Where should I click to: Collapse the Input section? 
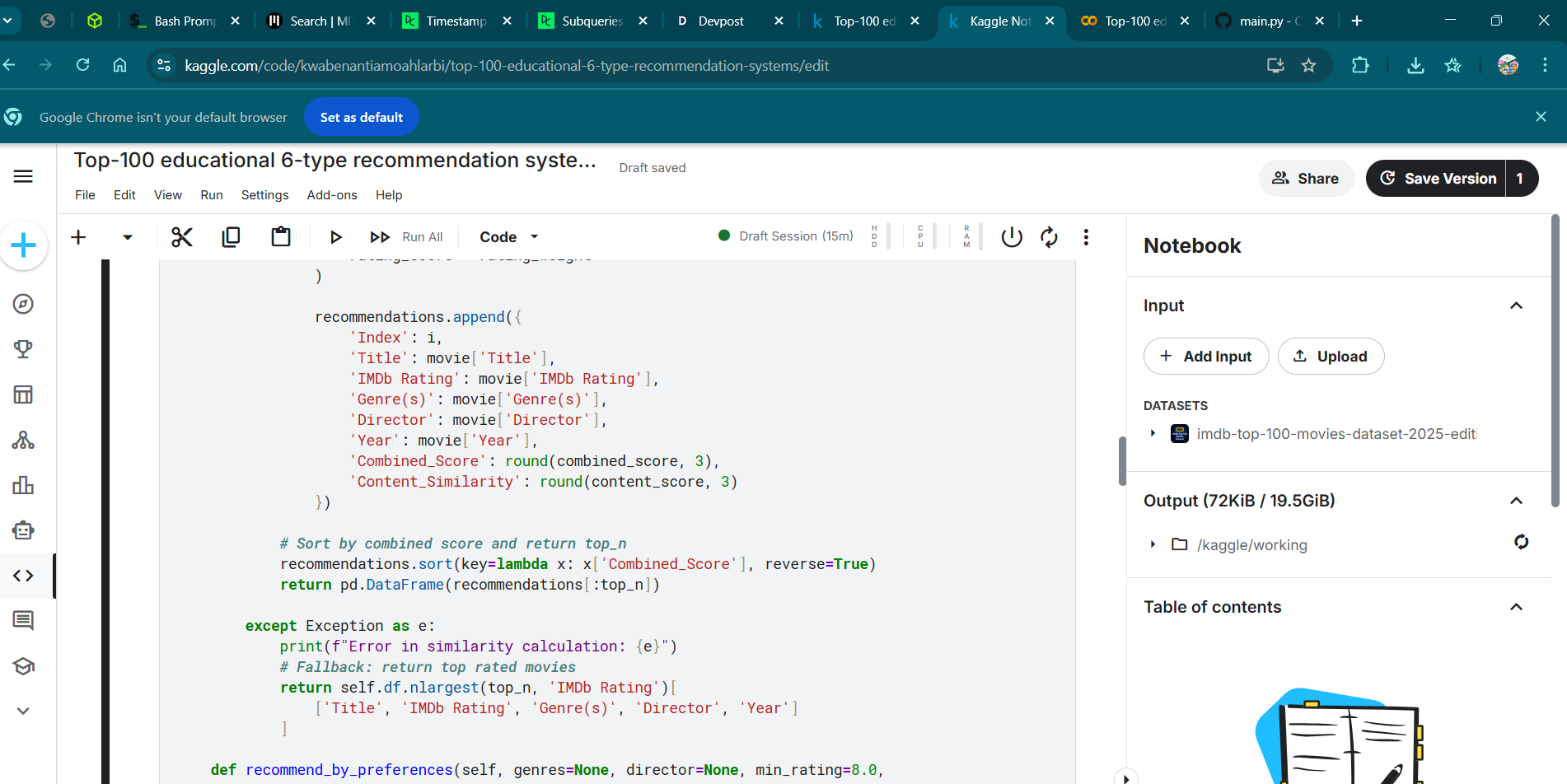click(x=1516, y=306)
